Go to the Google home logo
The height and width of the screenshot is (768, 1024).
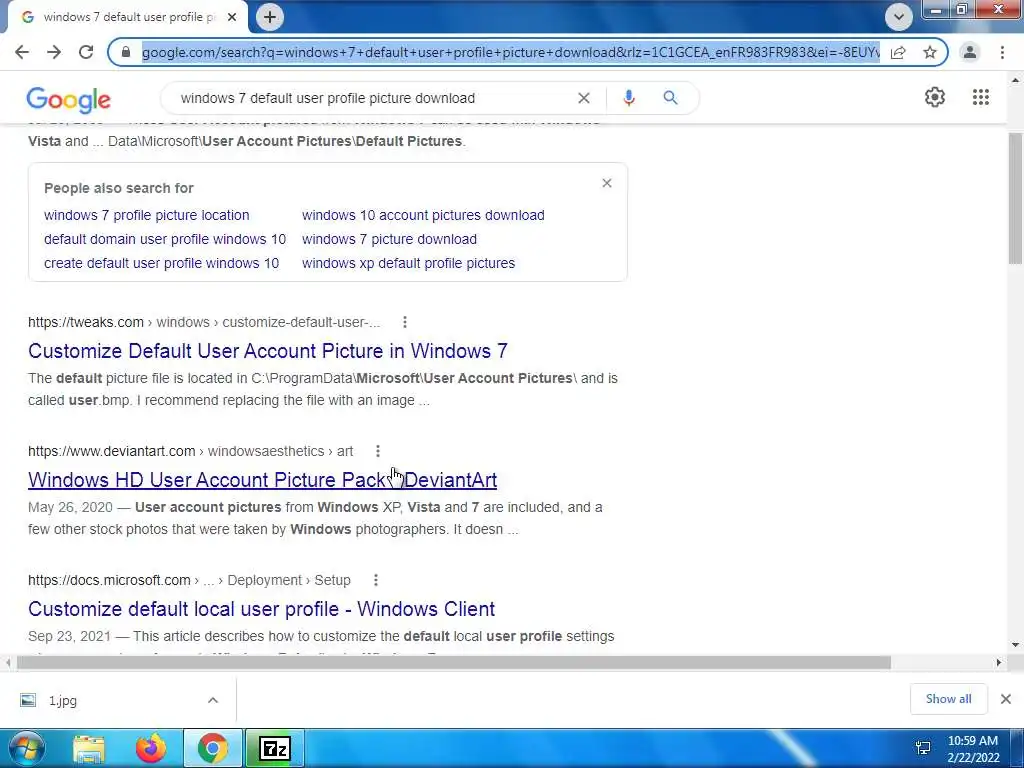(x=69, y=99)
